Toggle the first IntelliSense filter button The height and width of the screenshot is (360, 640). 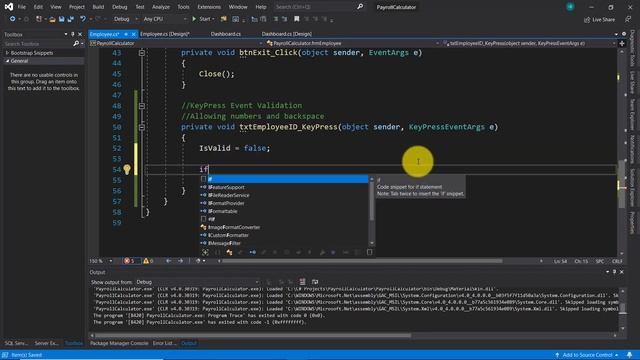(x=205, y=252)
